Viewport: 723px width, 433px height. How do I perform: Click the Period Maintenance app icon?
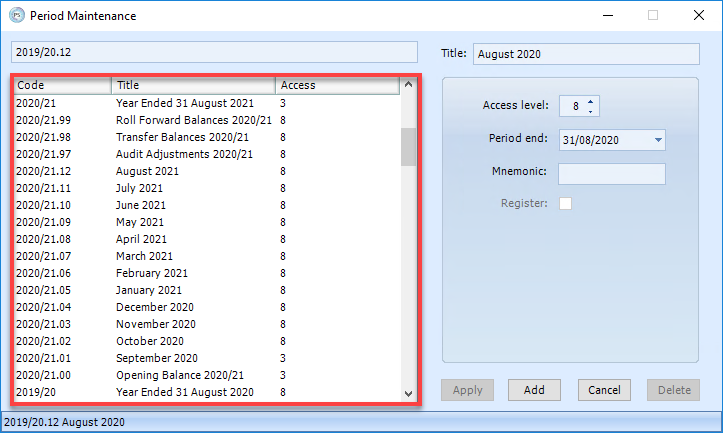(x=16, y=16)
